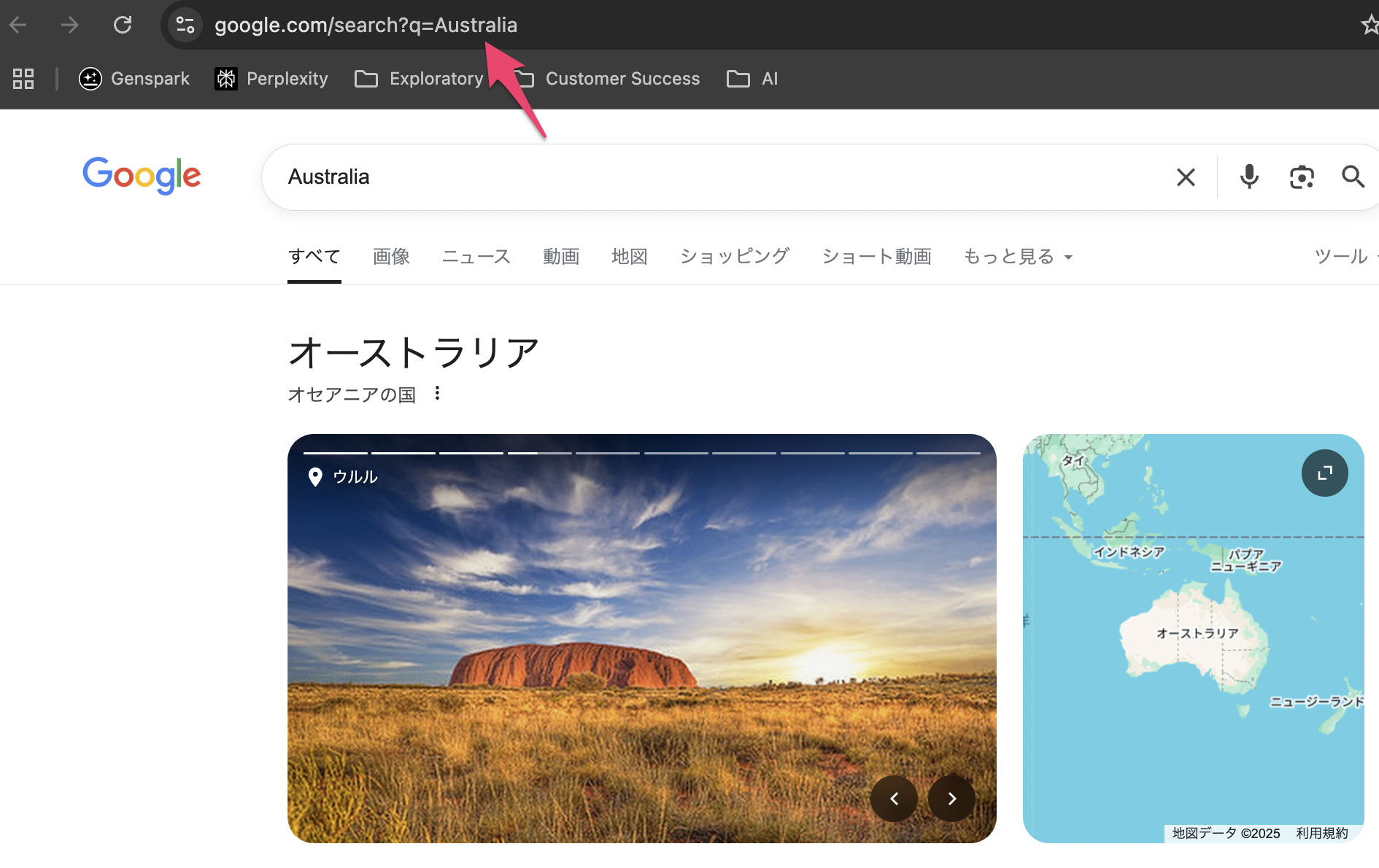Click パプアニューギニア label on the map
The height and width of the screenshot is (868, 1379).
tap(1245, 560)
